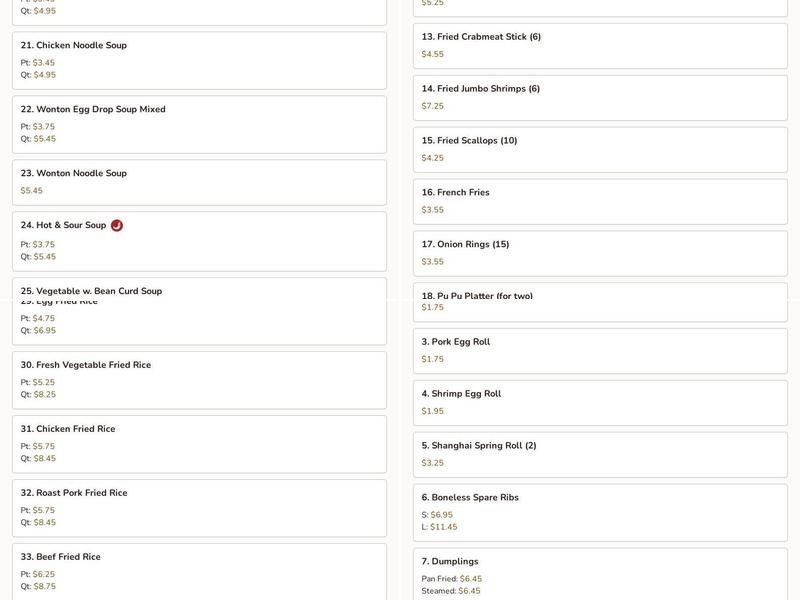Image resolution: width=800 pixels, height=600 pixels.
Task: Select Chicken Noodle Soup menu item
Action: pyautogui.click(x=199, y=60)
